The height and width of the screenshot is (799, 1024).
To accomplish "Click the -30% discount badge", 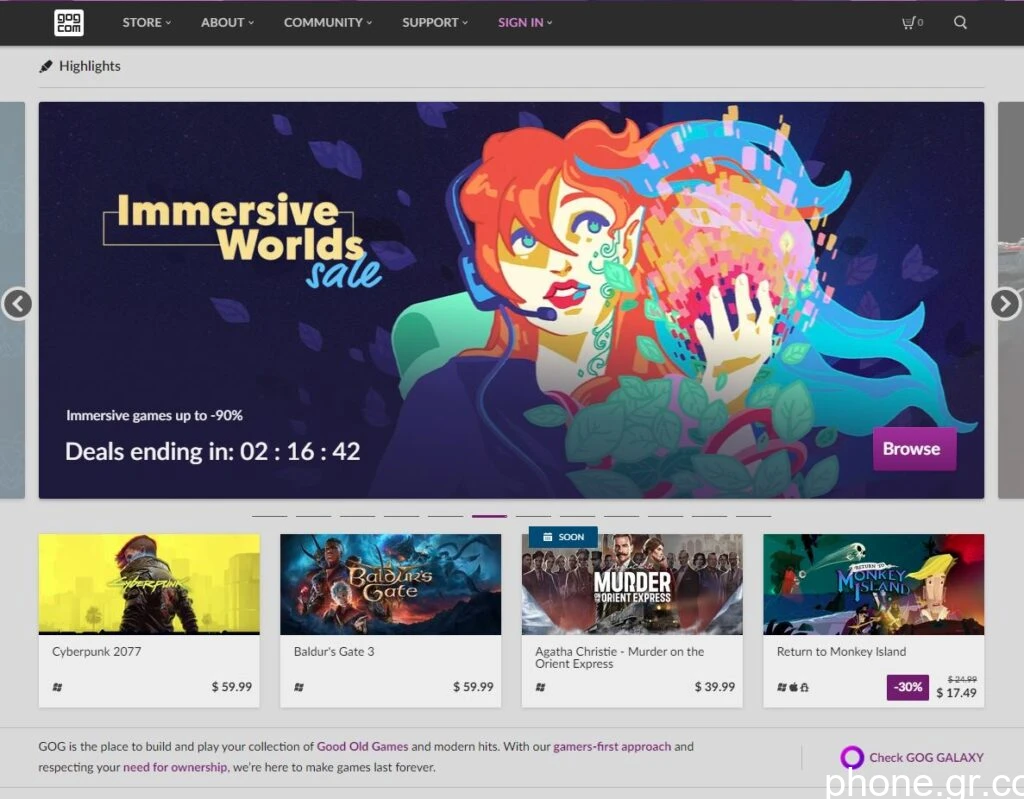I will tap(908, 687).
